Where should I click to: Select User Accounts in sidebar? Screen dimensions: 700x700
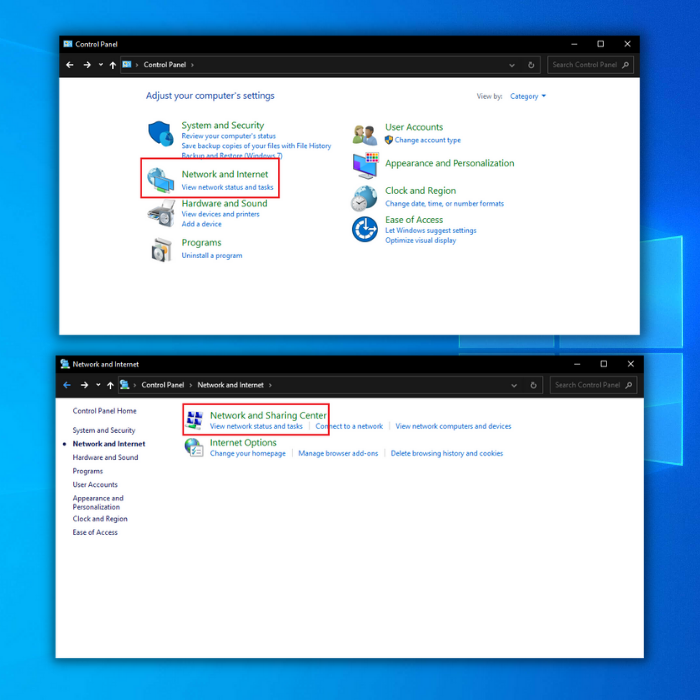pos(95,484)
